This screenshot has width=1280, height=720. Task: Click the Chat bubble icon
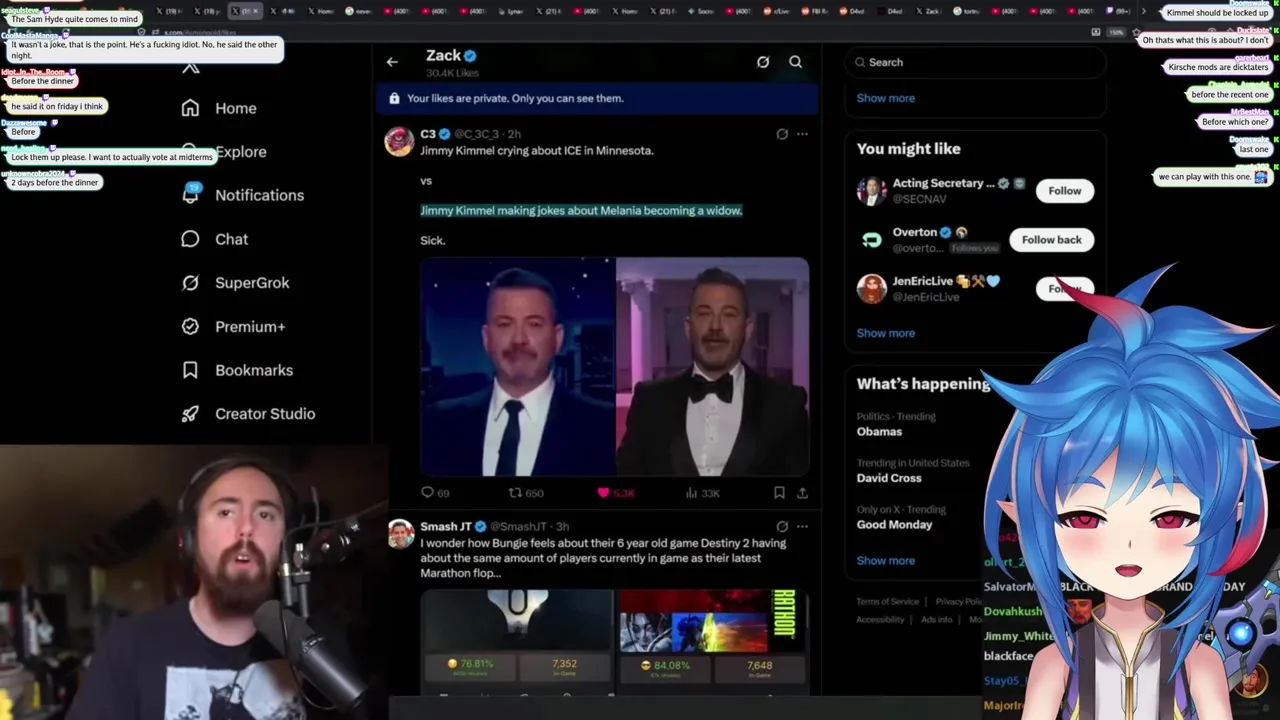tap(190, 239)
